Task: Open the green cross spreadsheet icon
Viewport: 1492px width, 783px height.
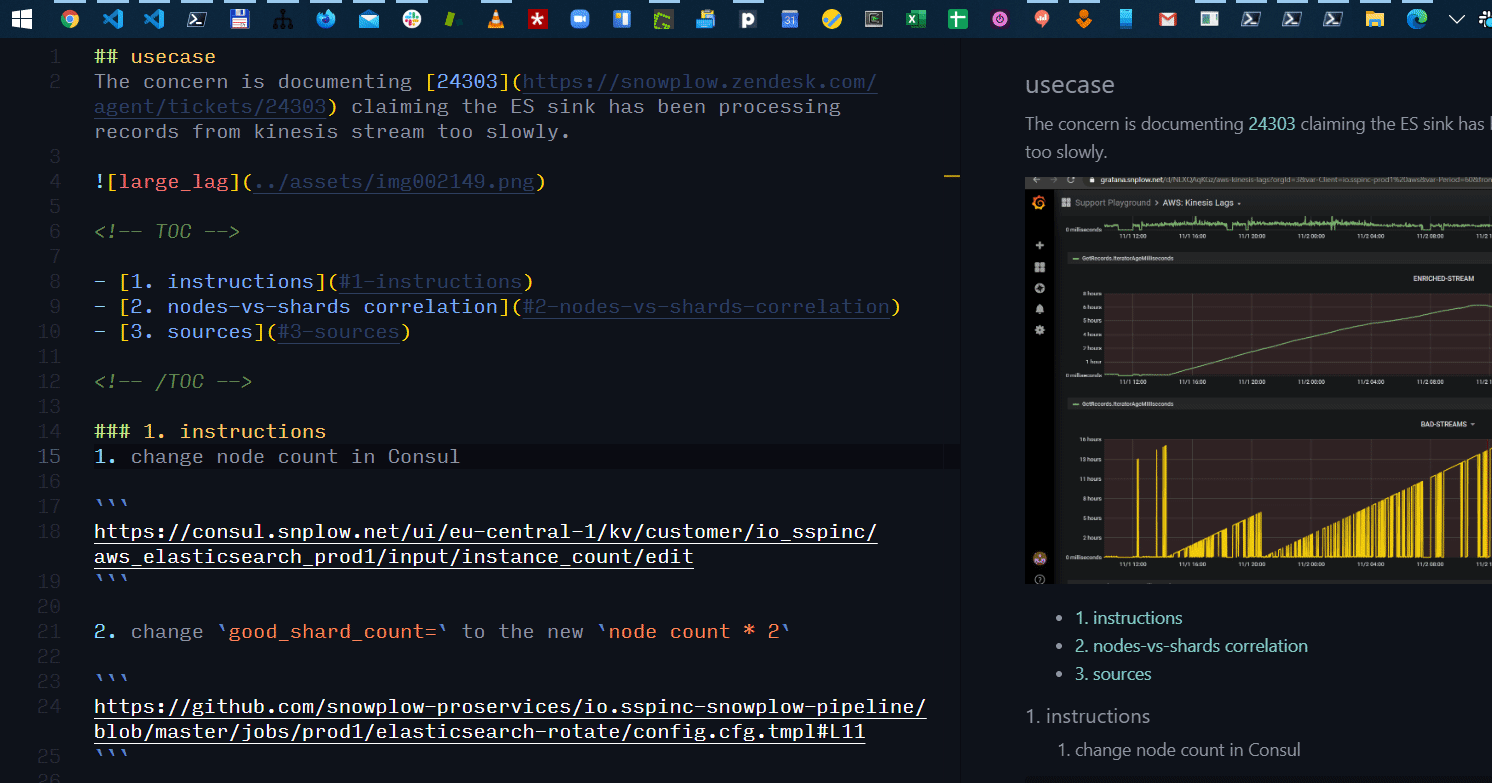Action: [x=958, y=18]
